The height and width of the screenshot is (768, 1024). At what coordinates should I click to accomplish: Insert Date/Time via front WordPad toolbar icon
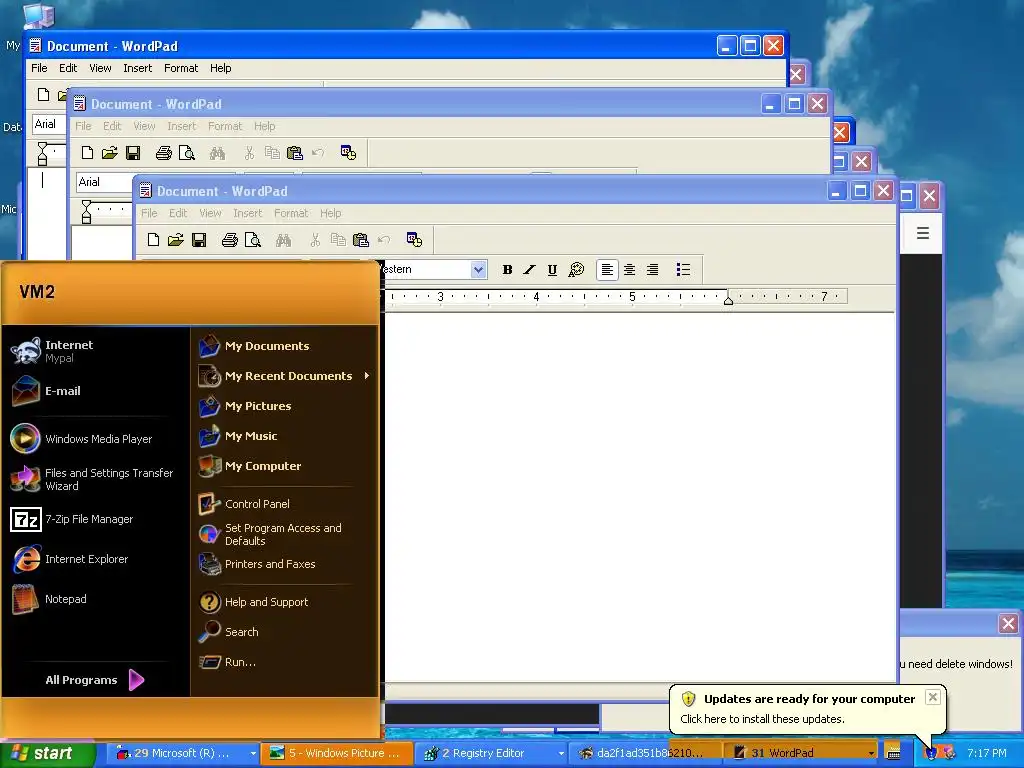pyautogui.click(x=414, y=240)
